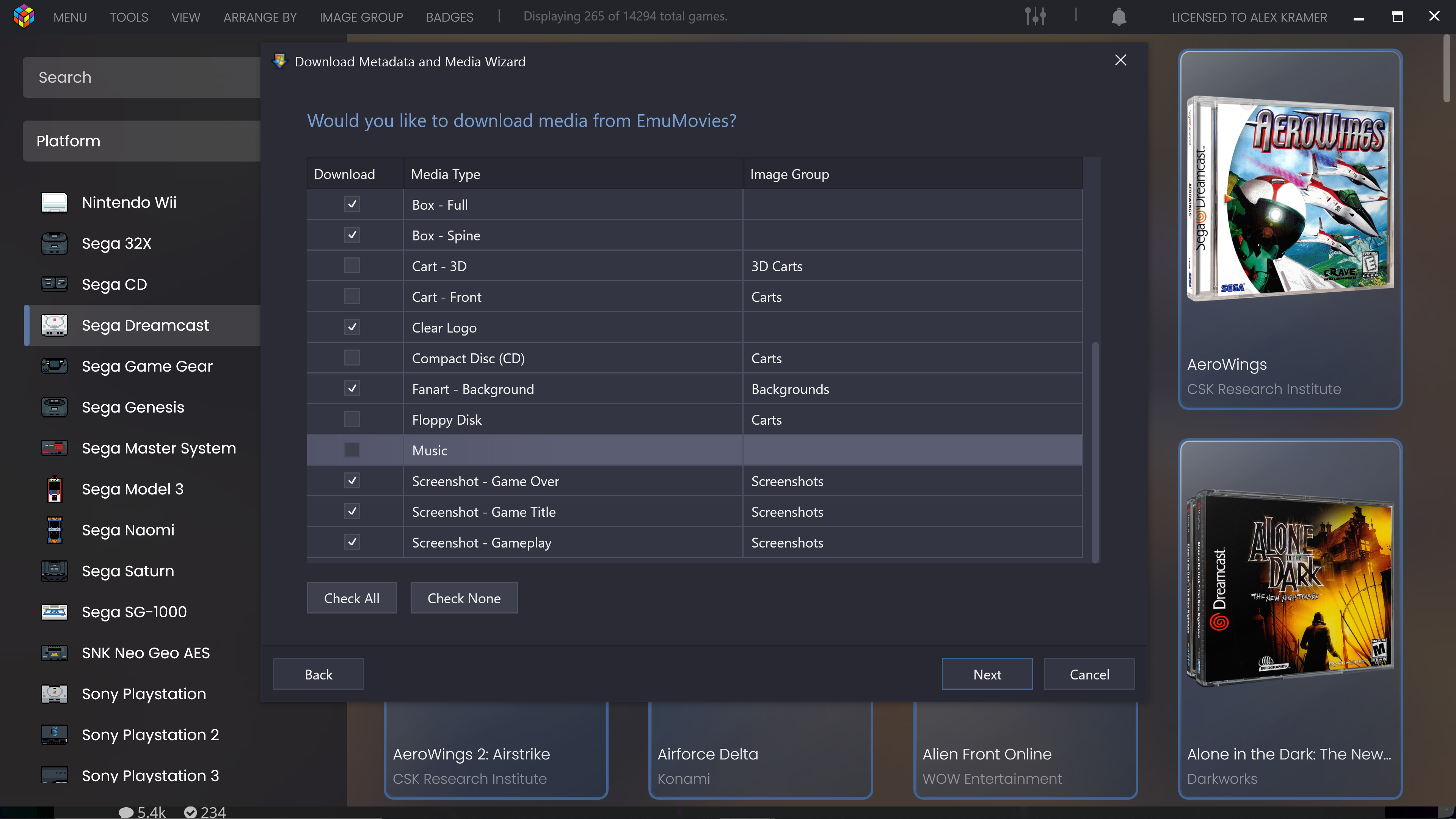Viewport: 1456px width, 819px height.
Task: Open the Cart - 3D image group dropdown
Action: (912, 266)
